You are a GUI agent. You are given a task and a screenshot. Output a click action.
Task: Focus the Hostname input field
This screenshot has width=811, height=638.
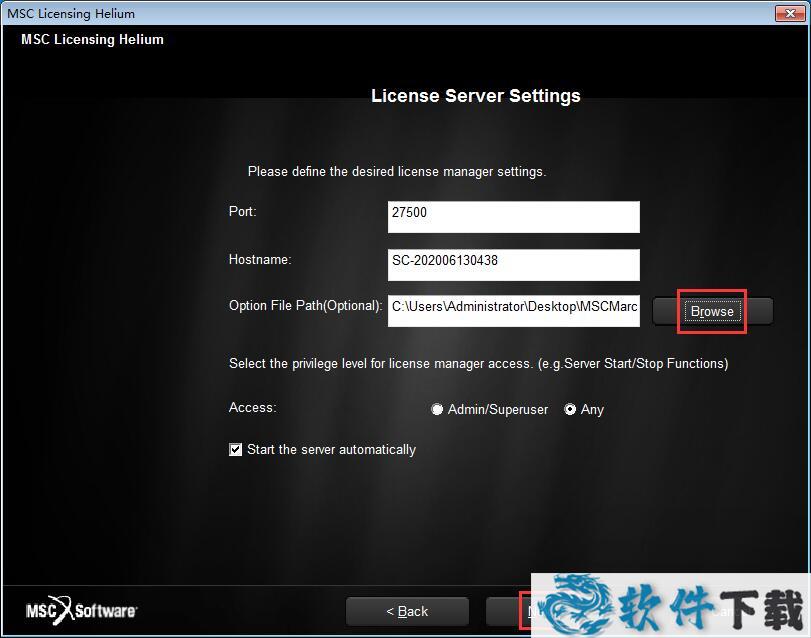(513, 264)
